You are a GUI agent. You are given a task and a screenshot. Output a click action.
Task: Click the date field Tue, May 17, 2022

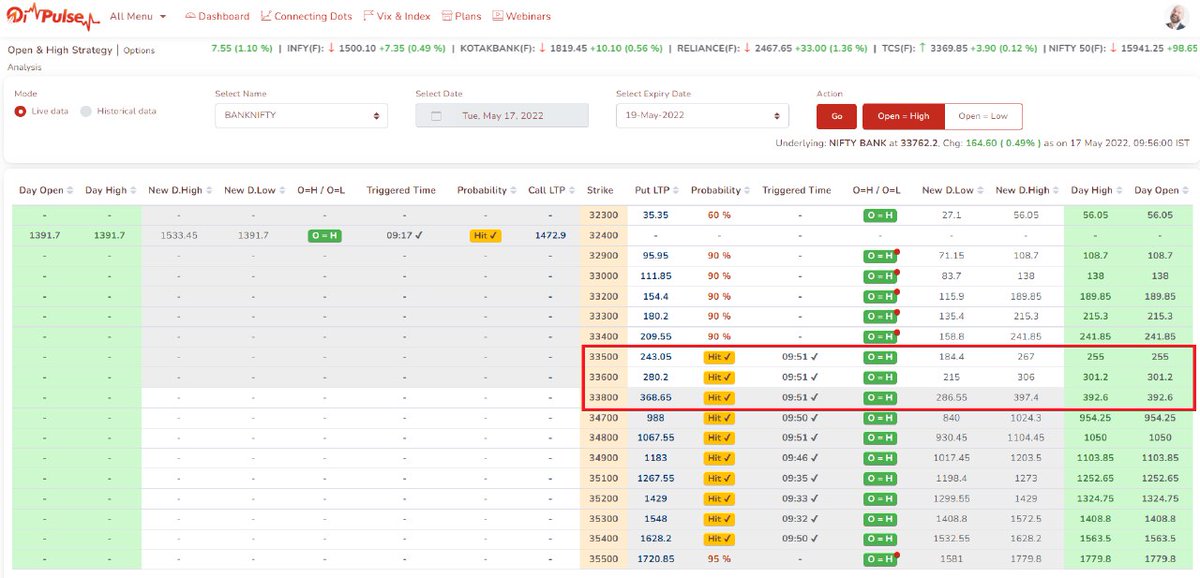[x=502, y=115]
